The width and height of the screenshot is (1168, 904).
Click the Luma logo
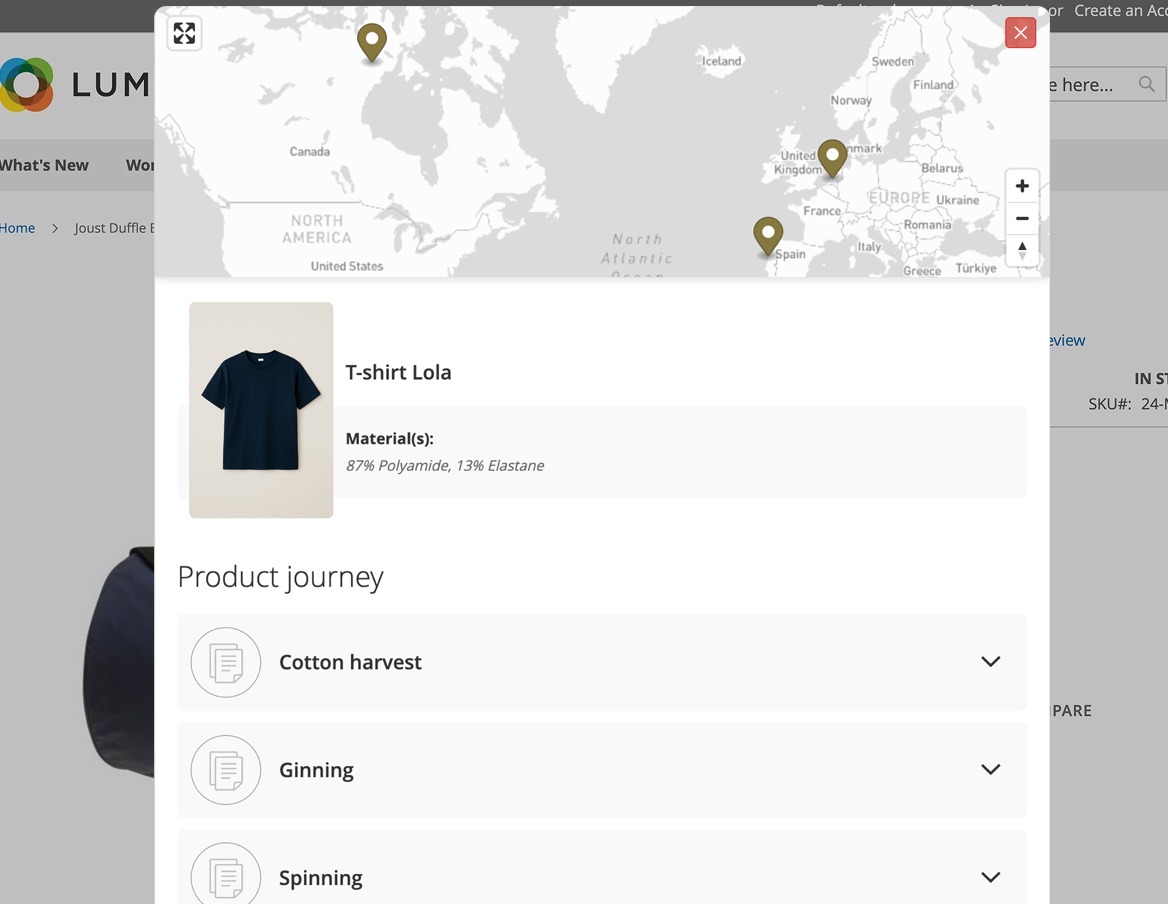point(27,85)
